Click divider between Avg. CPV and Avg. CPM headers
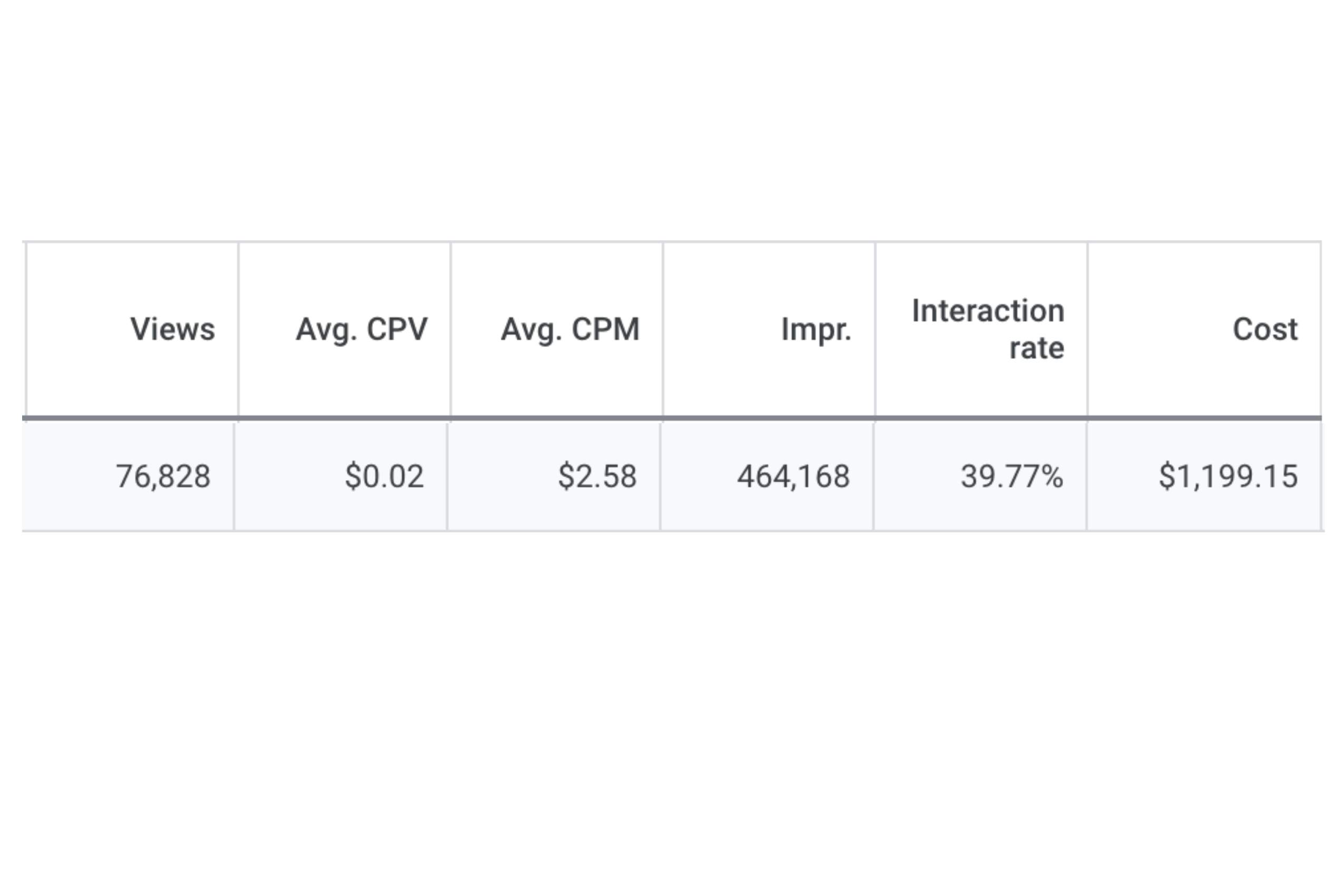 (450, 330)
